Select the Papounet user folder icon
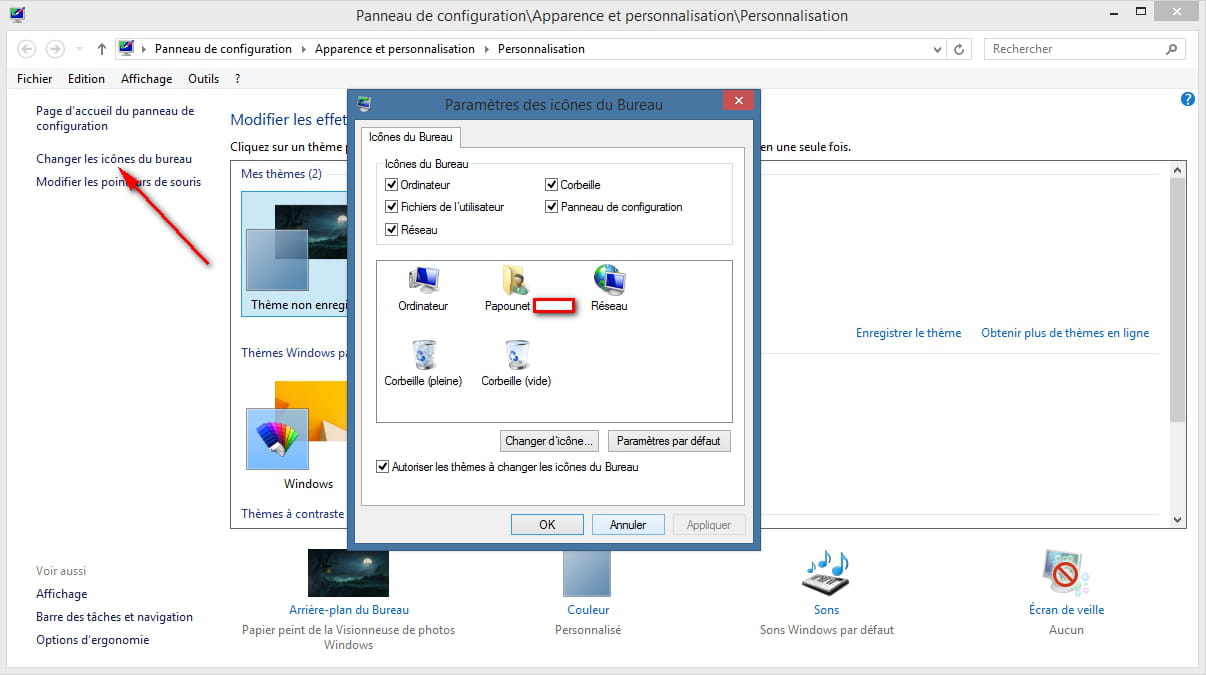This screenshot has width=1206, height=675. pos(515,281)
